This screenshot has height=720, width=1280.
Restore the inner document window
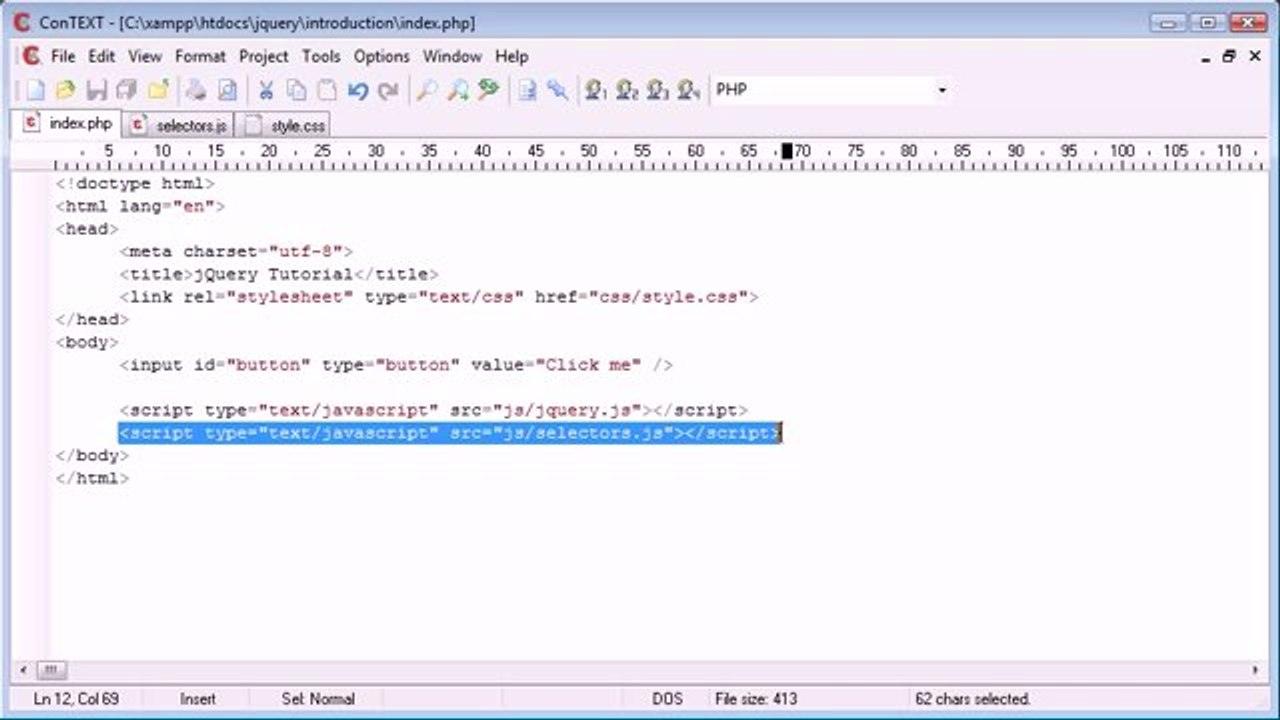coord(1230,57)
